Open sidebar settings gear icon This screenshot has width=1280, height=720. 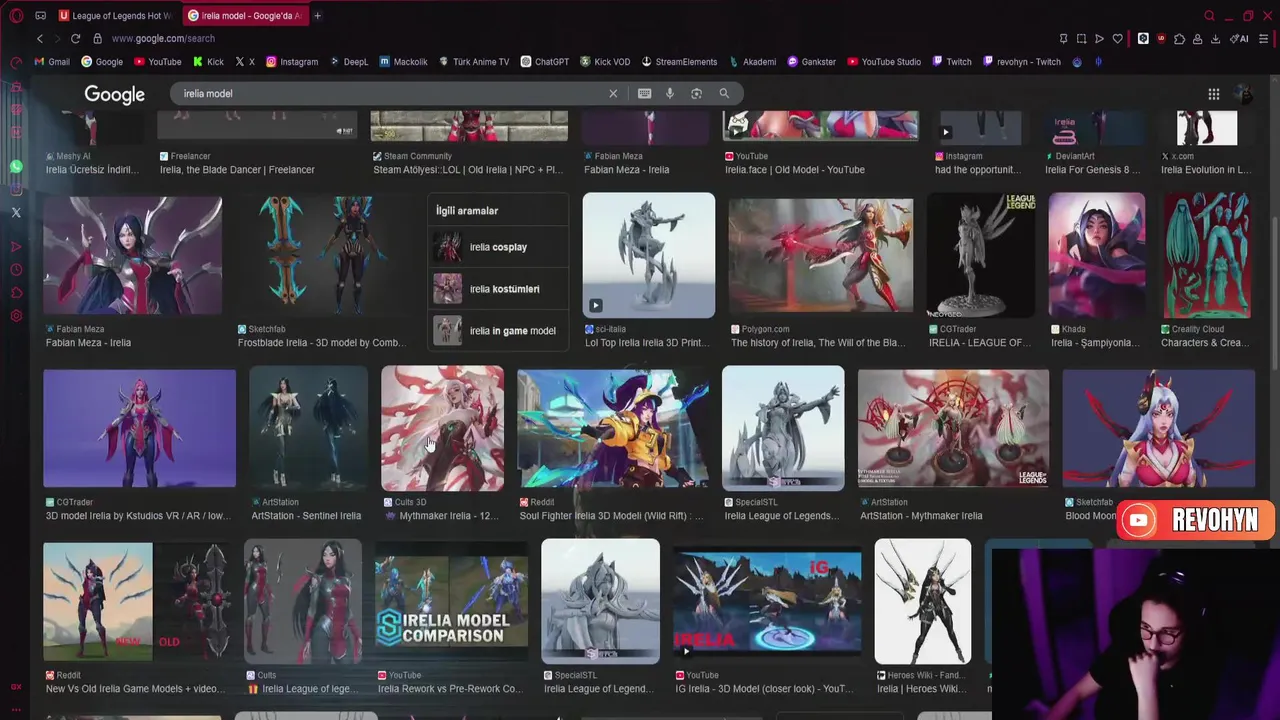click(x=16, y=316)
